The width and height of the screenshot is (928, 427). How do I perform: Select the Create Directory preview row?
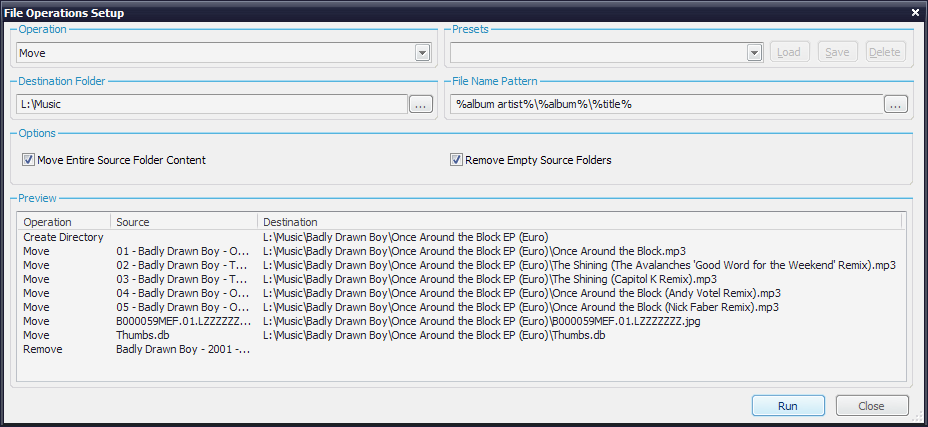click(x=63, y=237)
